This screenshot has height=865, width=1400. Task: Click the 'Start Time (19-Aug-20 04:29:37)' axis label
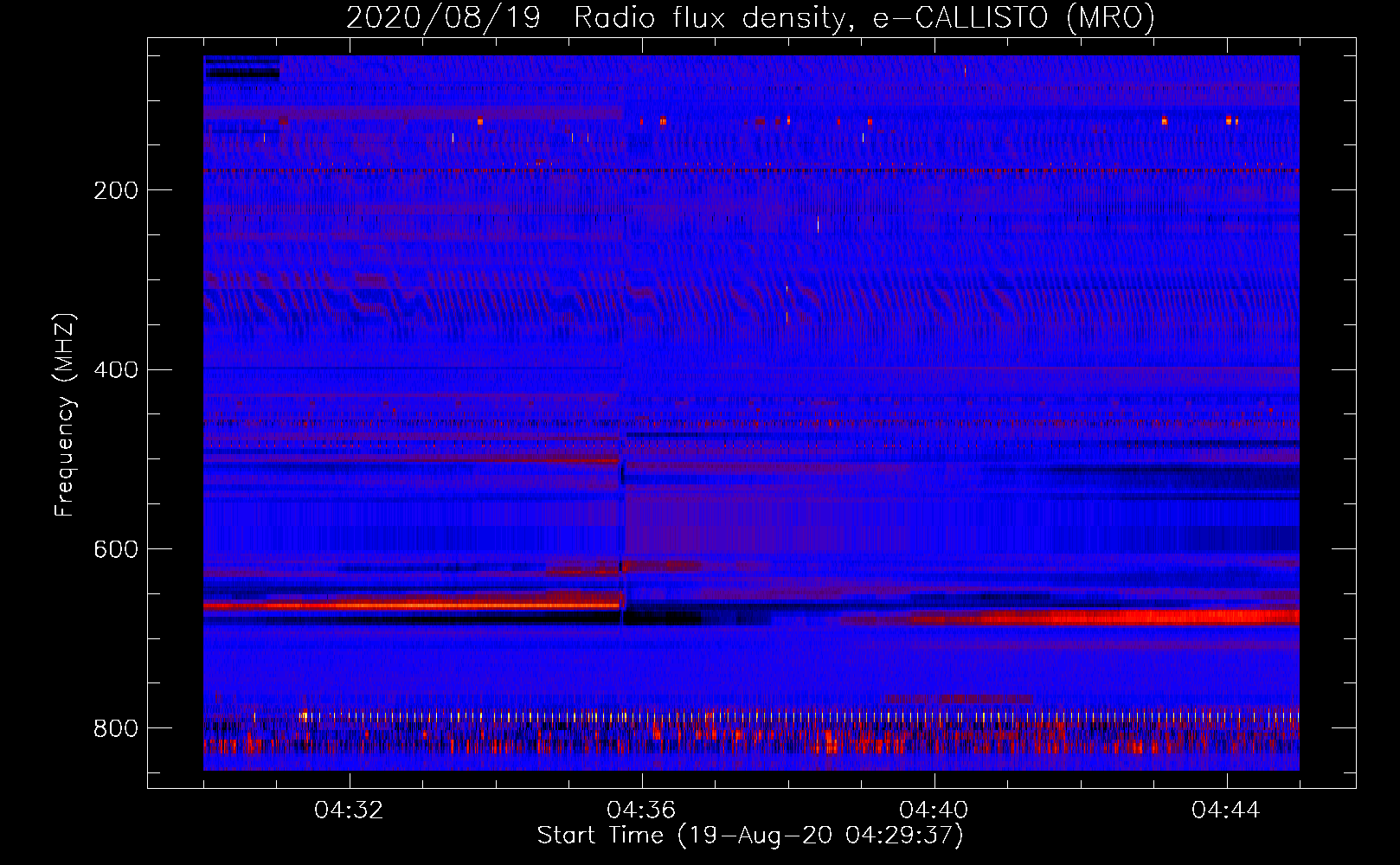[x=750, y=835]
